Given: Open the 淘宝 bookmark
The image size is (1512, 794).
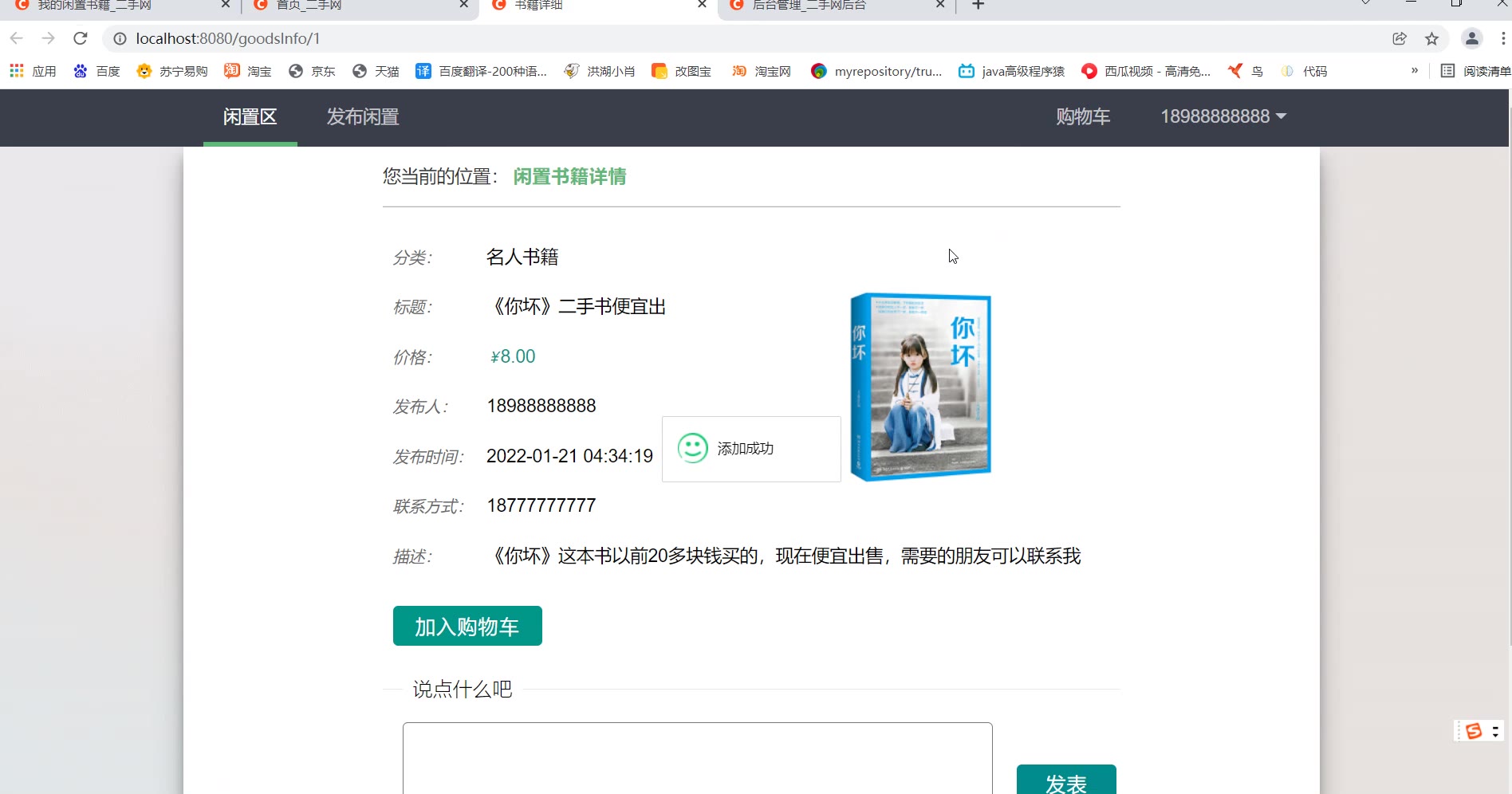Looking at the screenshot, I should (248, 71).
